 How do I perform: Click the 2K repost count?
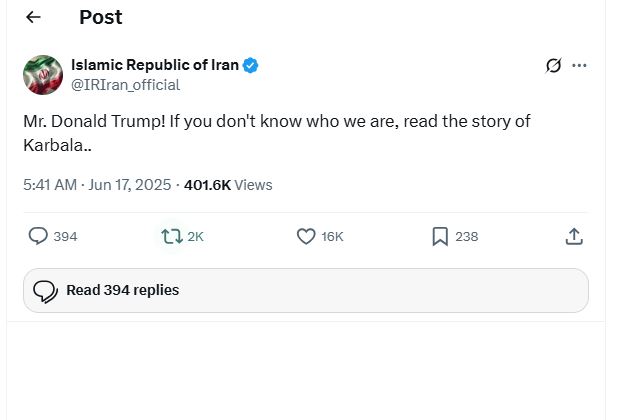tap(195, 236)
